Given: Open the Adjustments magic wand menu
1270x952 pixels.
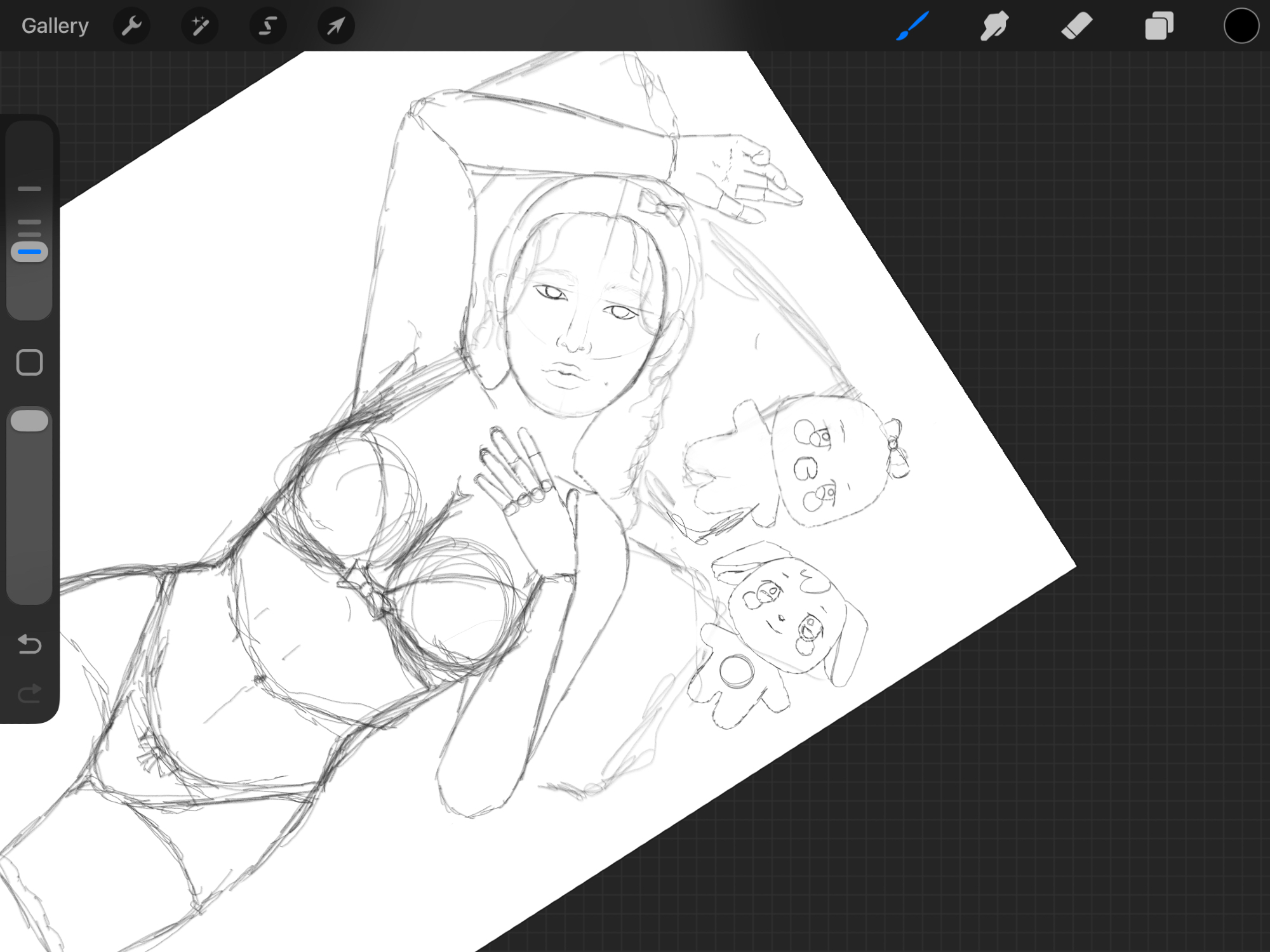Looking at the screenshot, I should pyautogui.click(x=200, y=26).
